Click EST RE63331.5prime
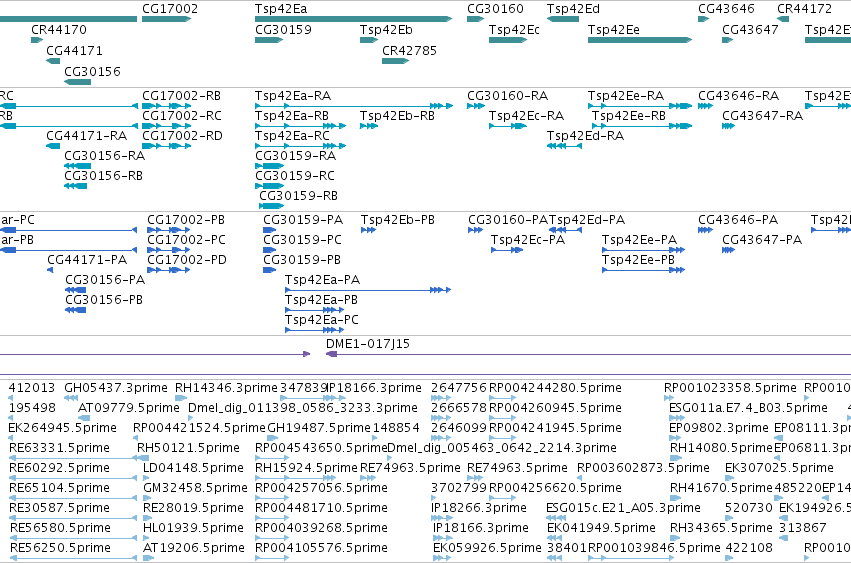 pos(59,448)
